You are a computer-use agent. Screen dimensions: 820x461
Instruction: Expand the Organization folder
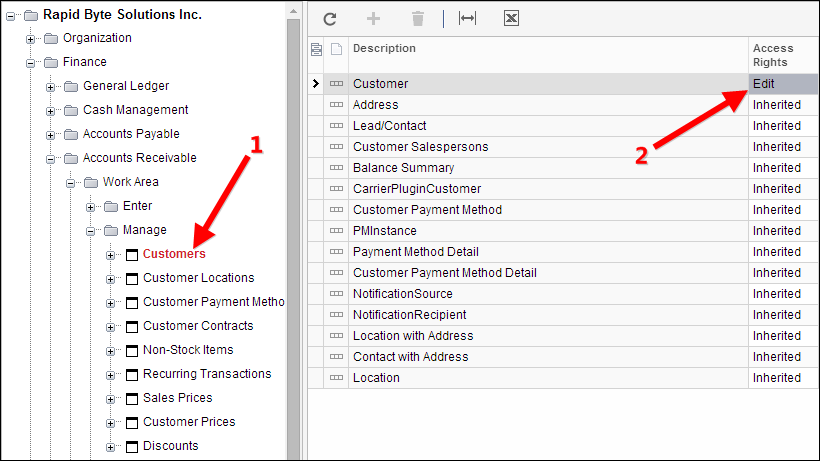coord(30,39)
